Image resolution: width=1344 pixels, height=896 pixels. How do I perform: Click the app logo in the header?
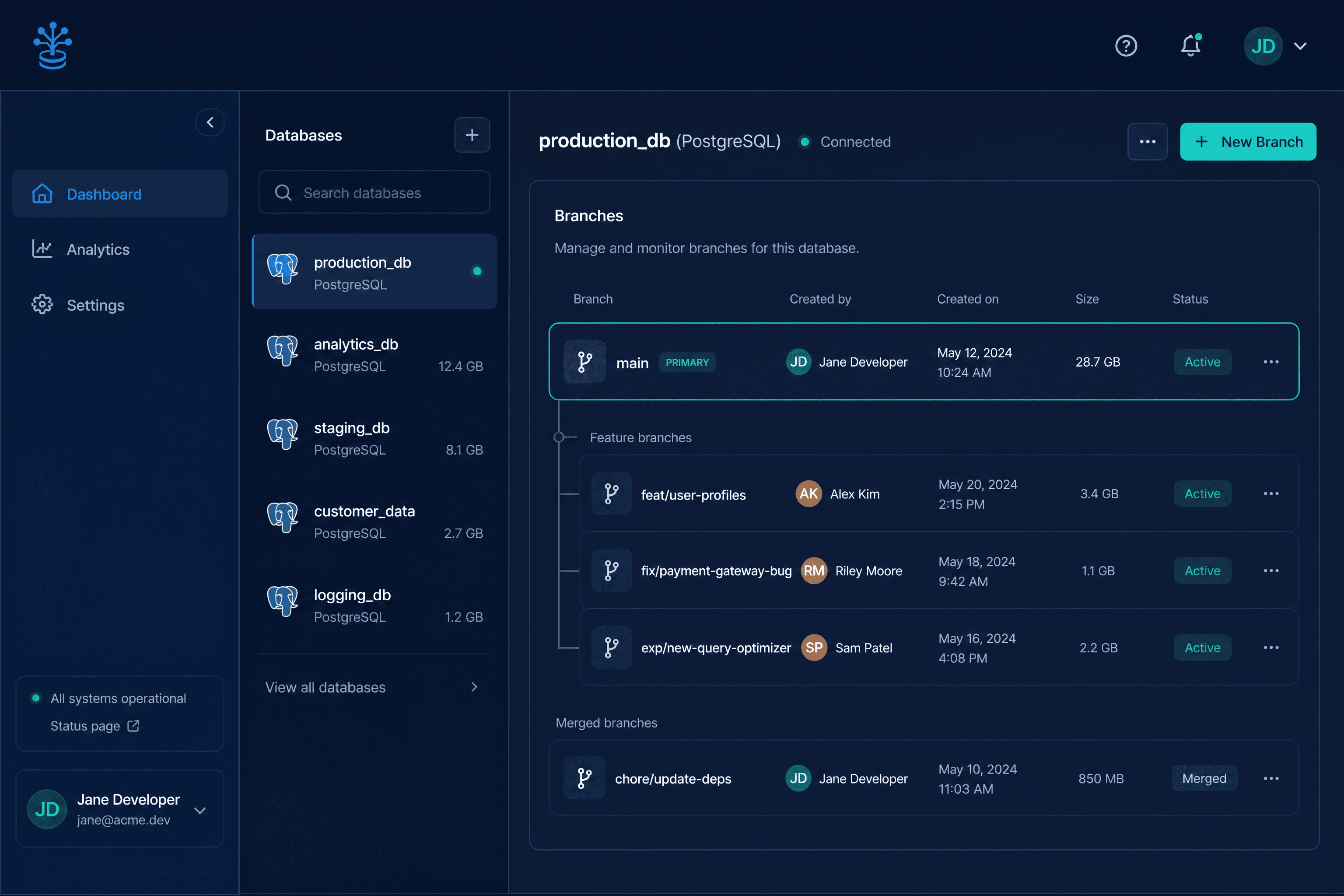[52, 45]
